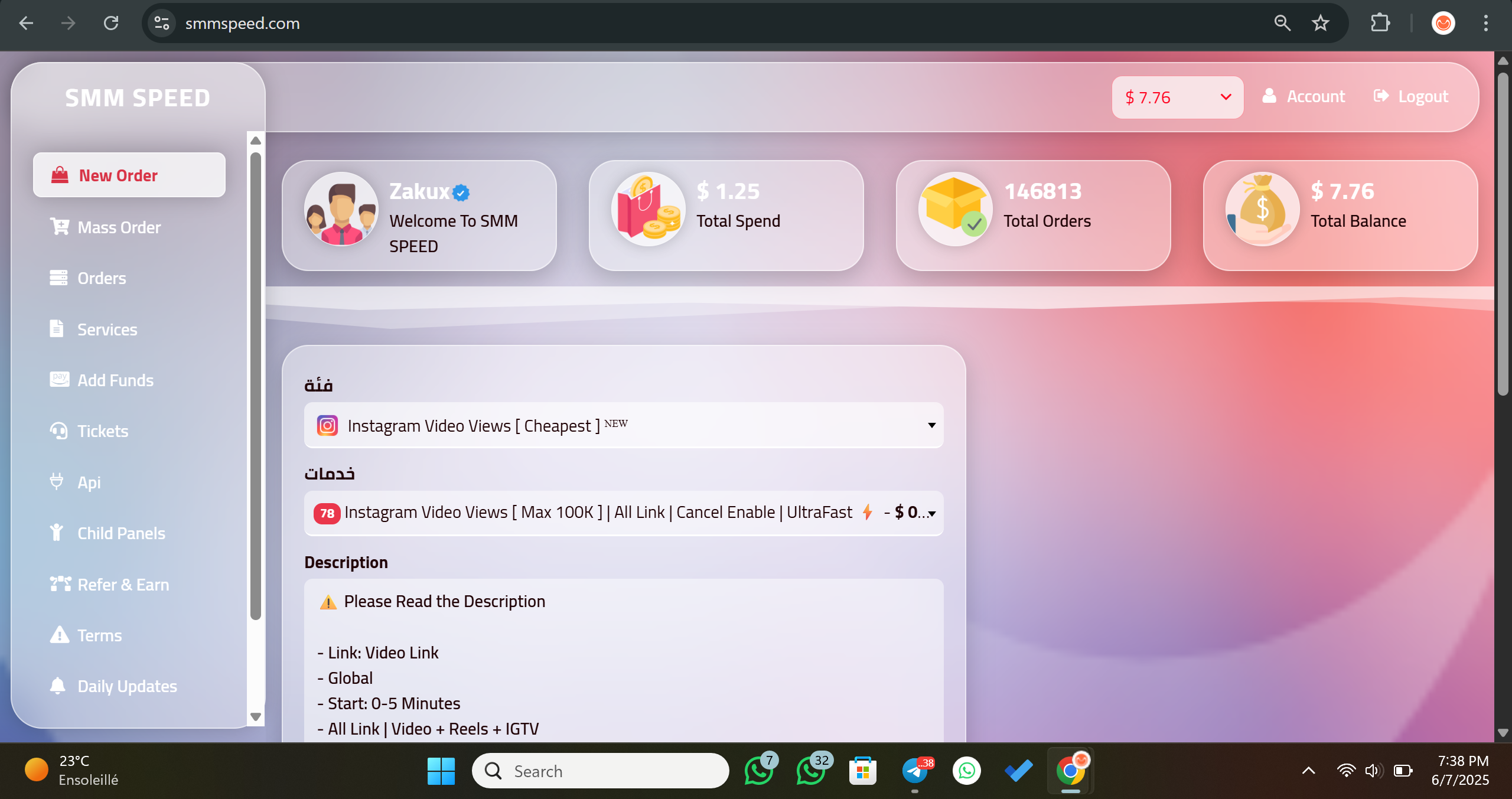This screenshot has height=799, width=1512.
Task: Expand the $ 7.76 balance dropdown
Action: point(1178,97)
